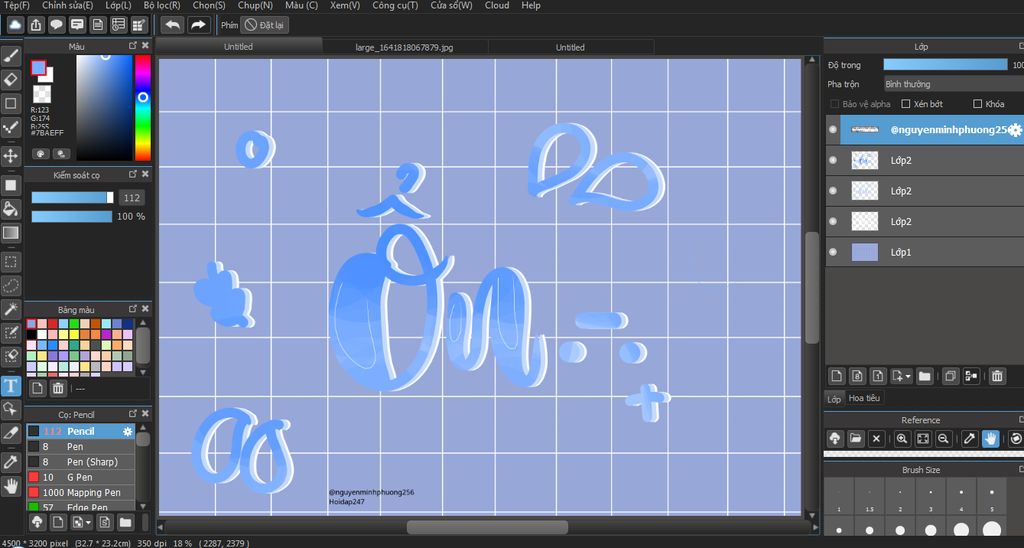Close the Màu color panel

pos(145,46)
